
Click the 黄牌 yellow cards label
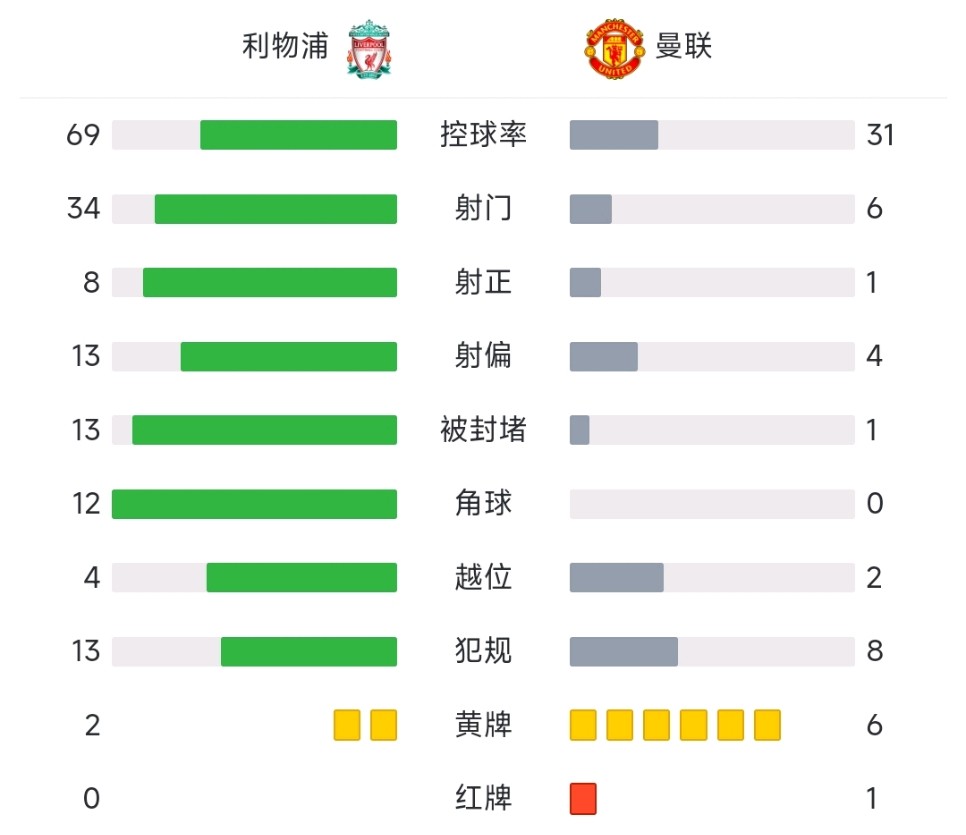pyautogui.click(x=483, y=725)
